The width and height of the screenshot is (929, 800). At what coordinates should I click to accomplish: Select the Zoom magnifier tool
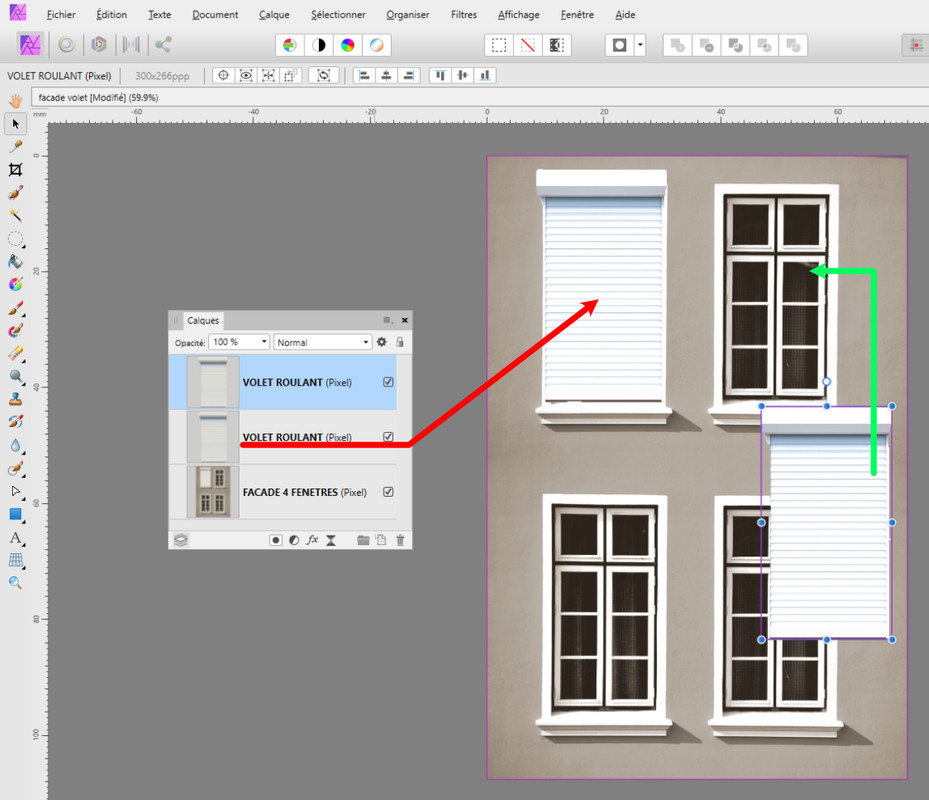point(15,583)
